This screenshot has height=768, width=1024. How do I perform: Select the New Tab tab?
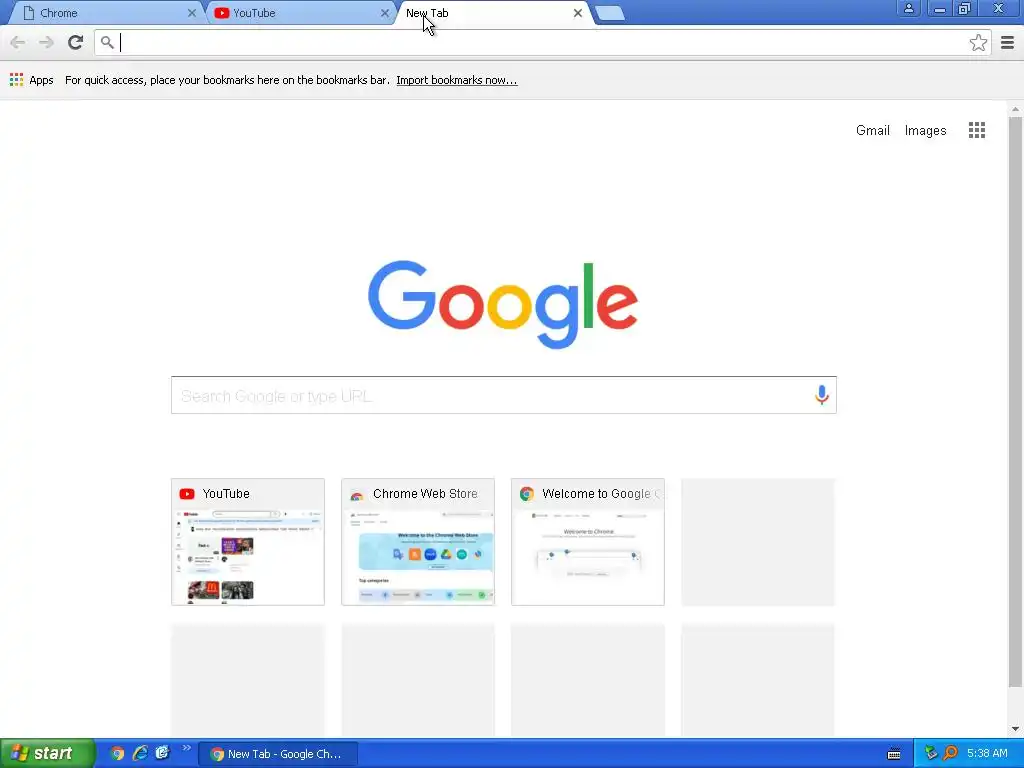493,13
